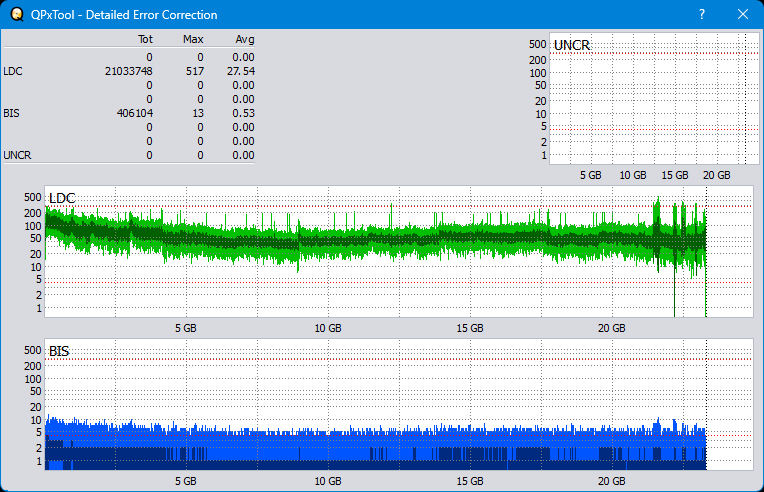
Task: Select the LDC total value 21033748
Action: pyautogui.click(x=129, y=71)
